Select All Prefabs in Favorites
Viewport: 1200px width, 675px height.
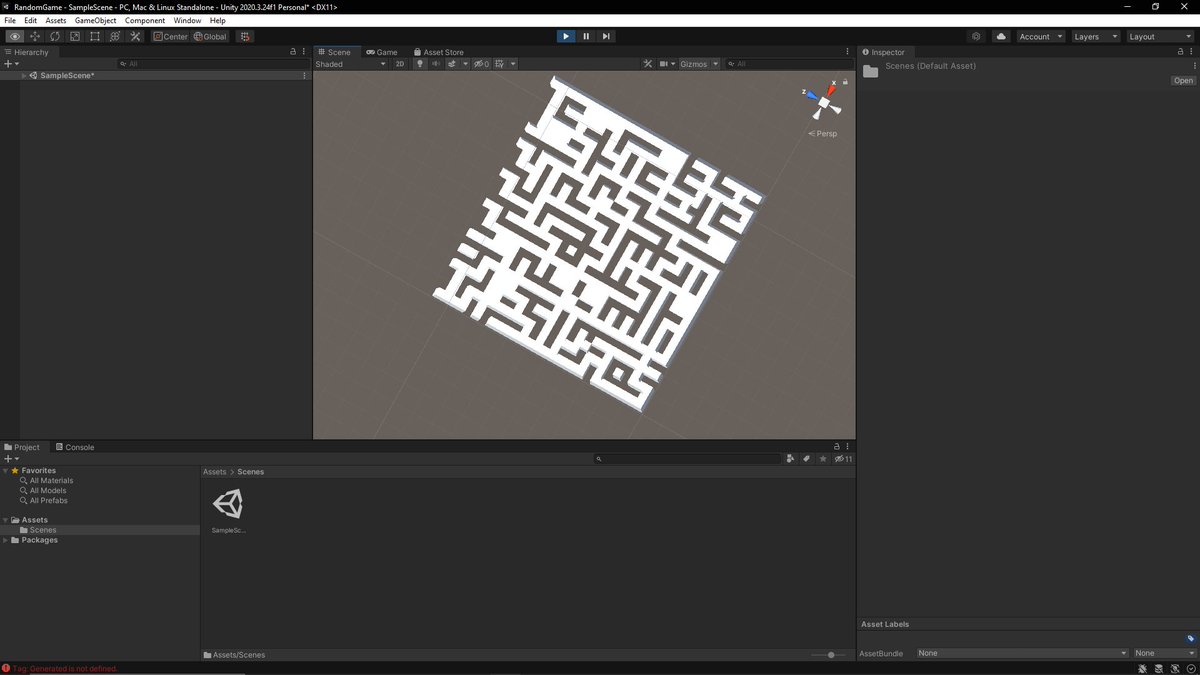(x=48, y=500)
